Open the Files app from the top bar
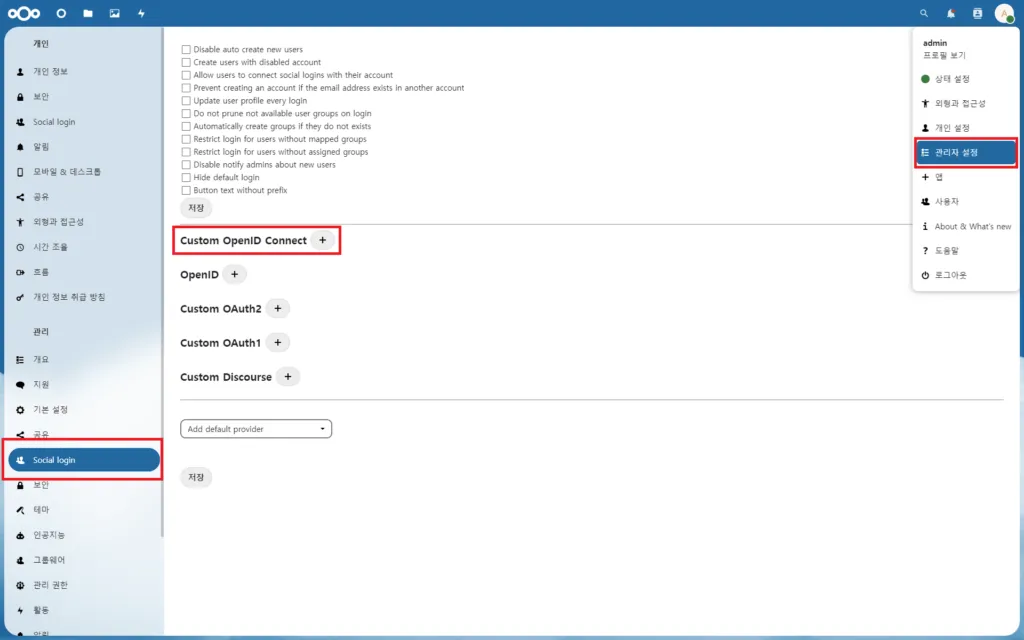Image resolution: width=1024 pixels, height=640 pixels. (87, 13)
